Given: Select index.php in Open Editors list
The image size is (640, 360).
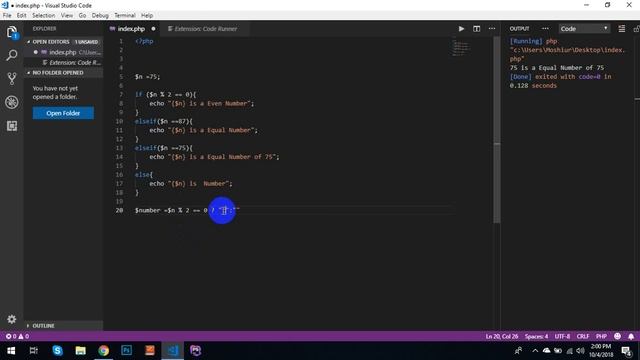Looking at the screenshot, I should 63,52.
